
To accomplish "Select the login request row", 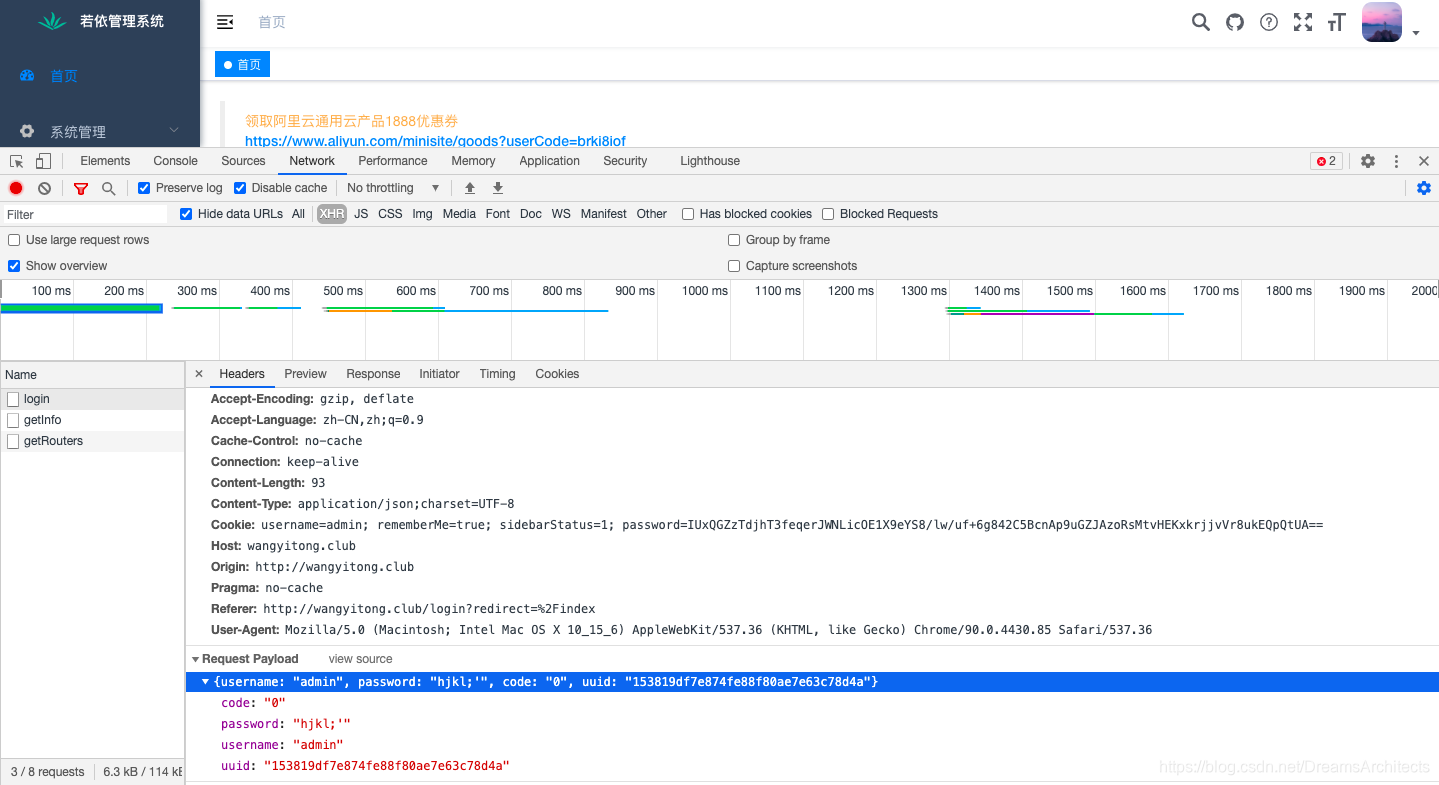I will click(92, 399).
